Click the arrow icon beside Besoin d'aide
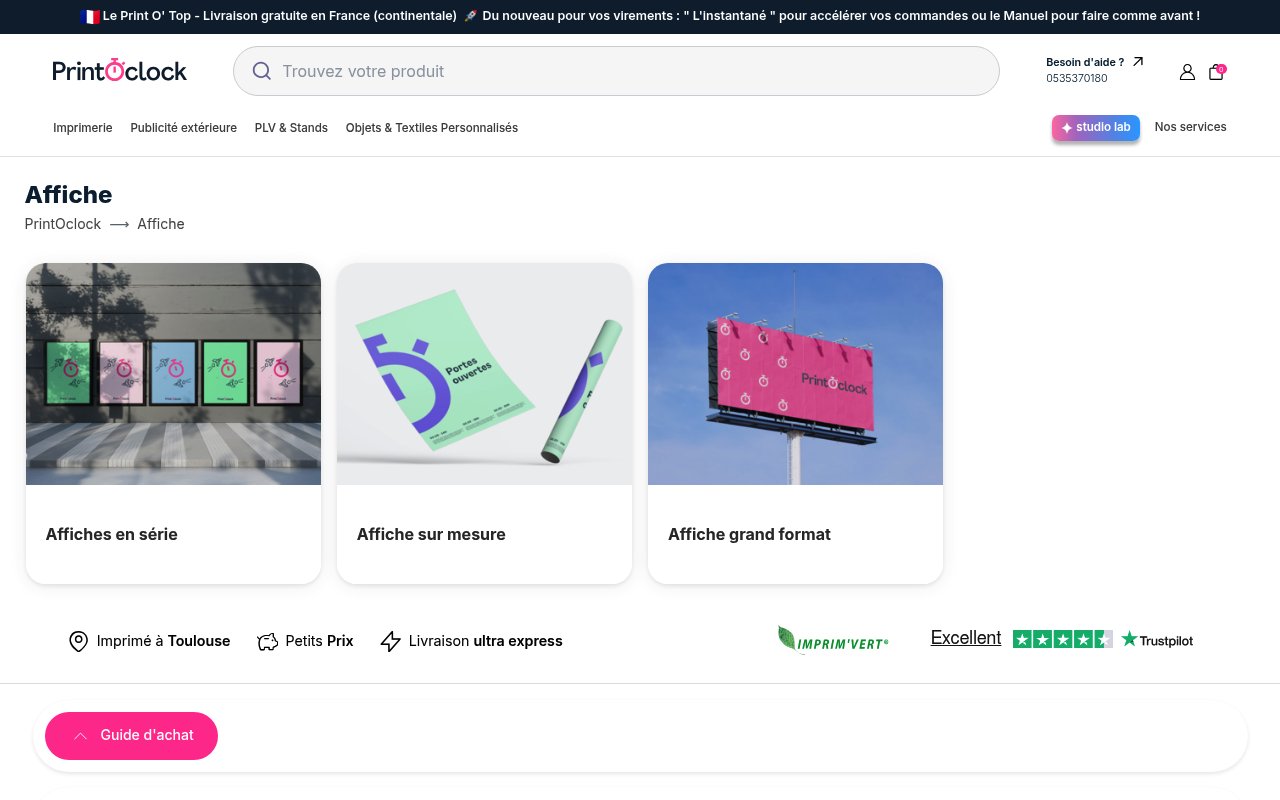1280x800 pixels. point(1138,62)
